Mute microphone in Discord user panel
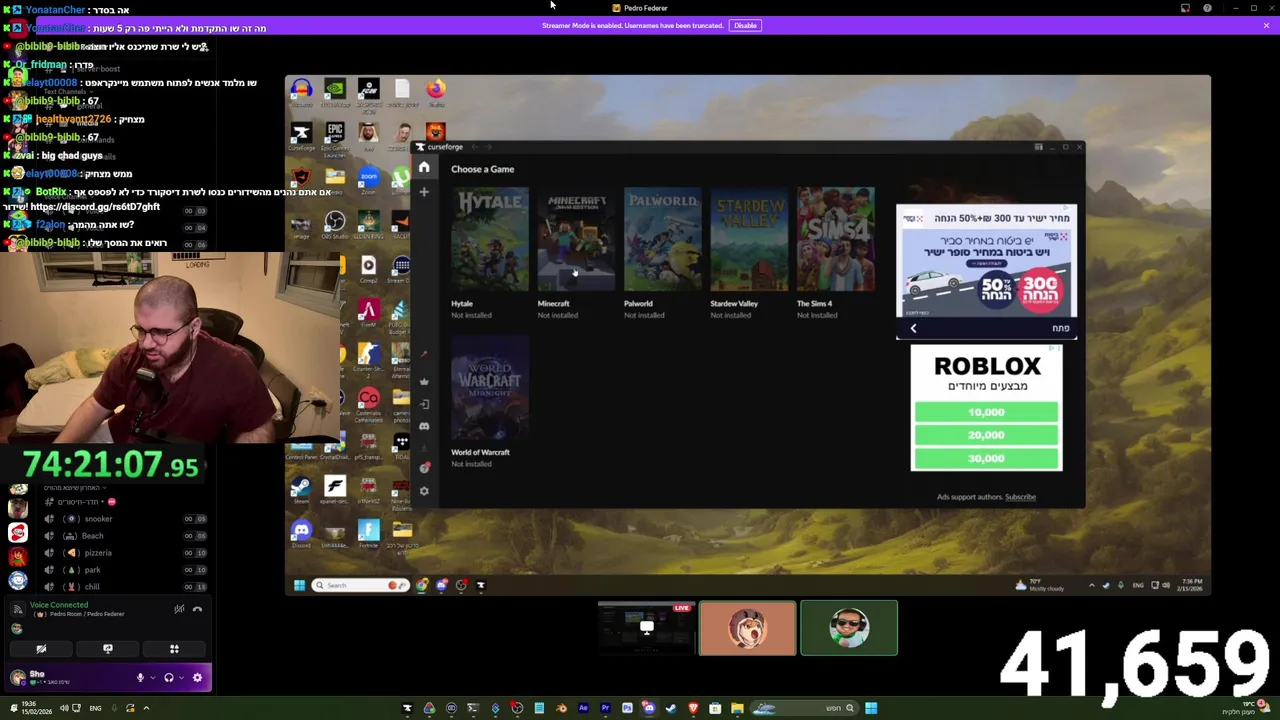This screenshot has width=1280, height=720. 140,678
